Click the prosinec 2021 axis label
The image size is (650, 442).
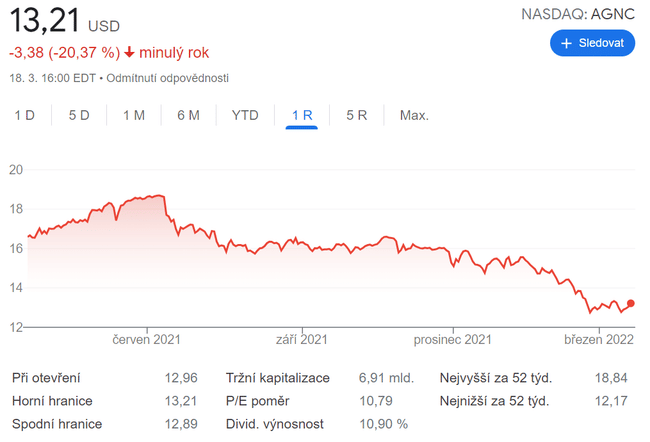453,339
